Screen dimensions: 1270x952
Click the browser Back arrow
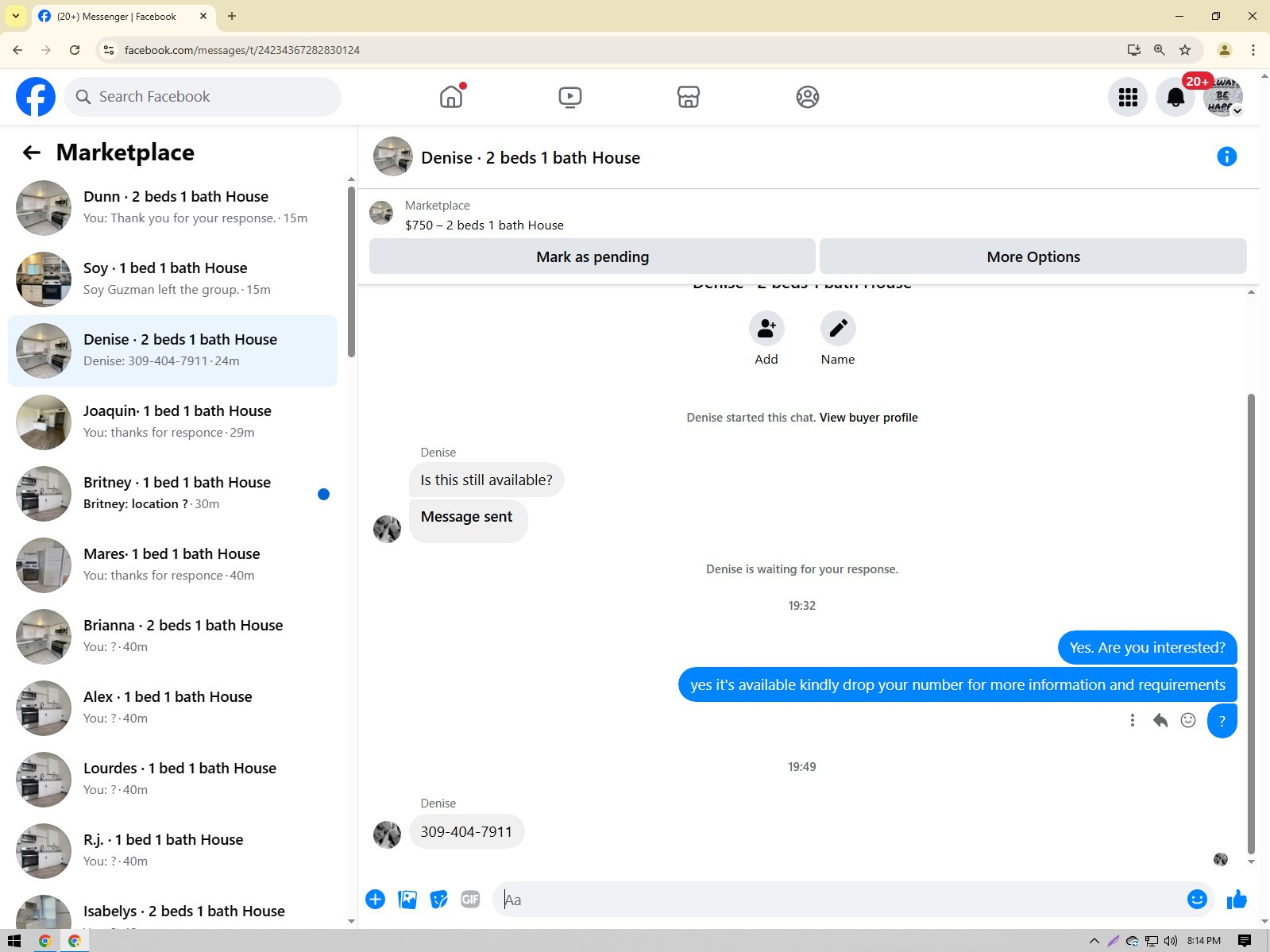coord(17,50)
